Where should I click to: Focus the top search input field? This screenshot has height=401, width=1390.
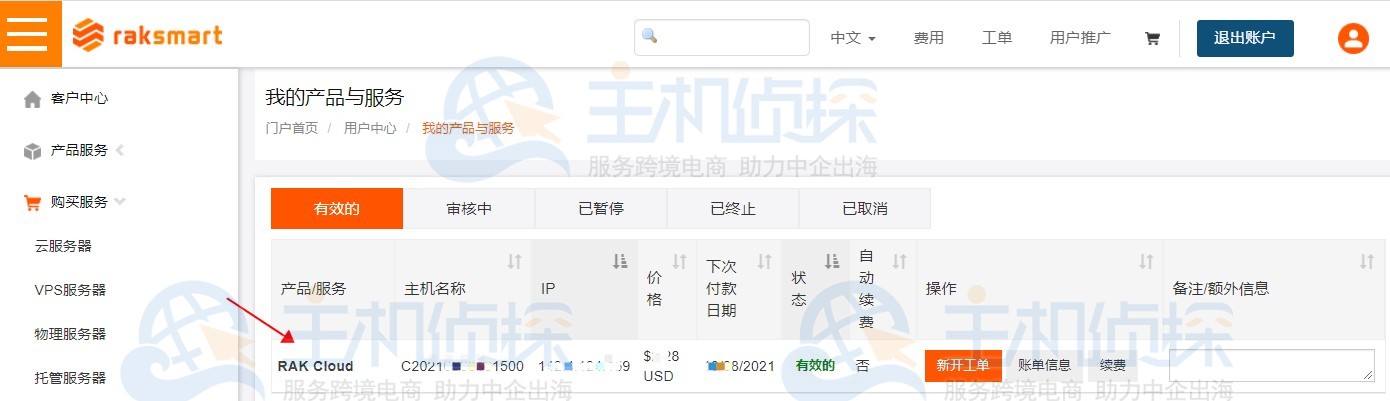coord(722,38)
